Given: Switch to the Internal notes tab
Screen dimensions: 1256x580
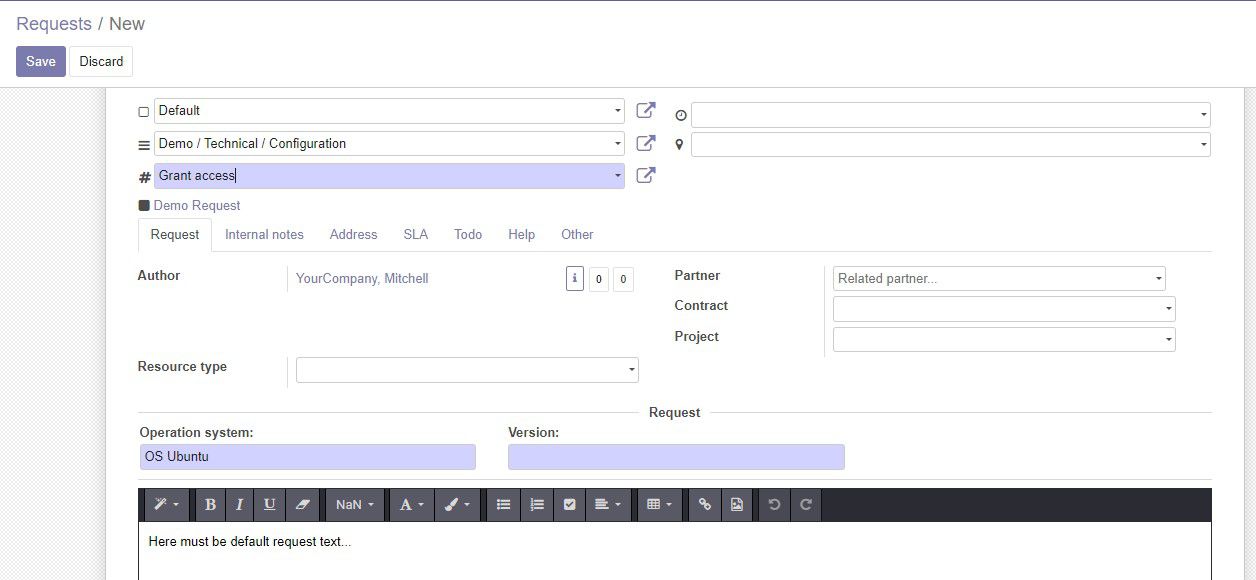Looking at the screenshot, I should tap(264, 234).
